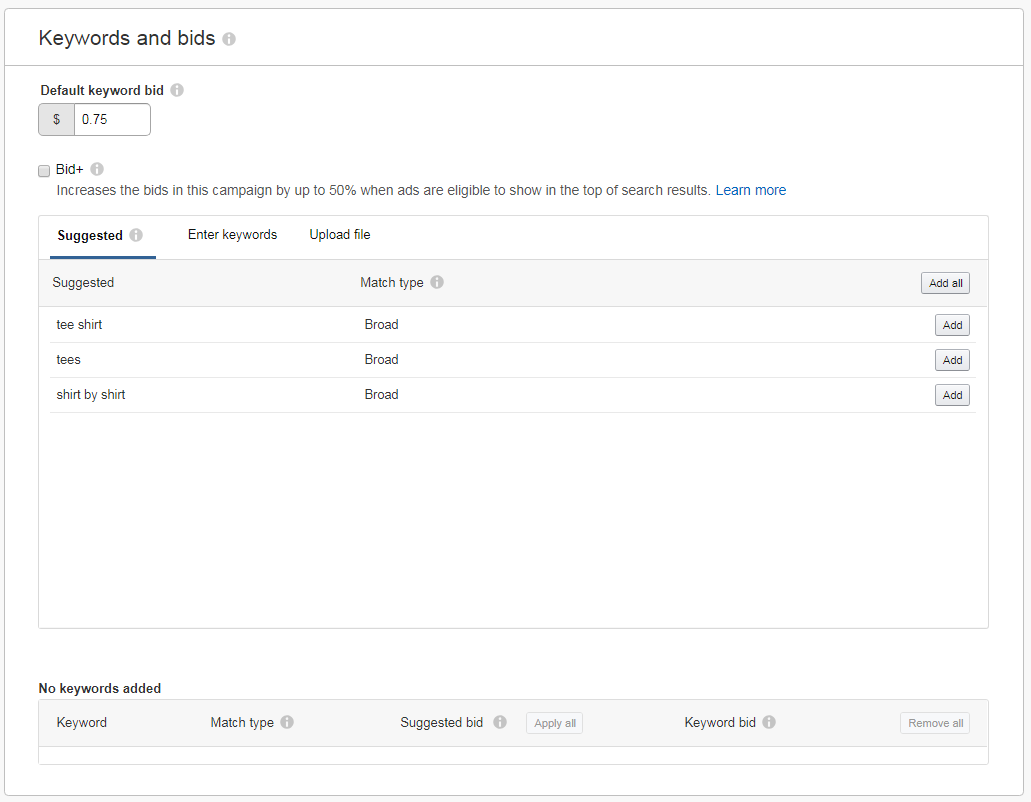Show Bid+ info tooltip icon
This screenshot has width=1031, height=802.
97,169
